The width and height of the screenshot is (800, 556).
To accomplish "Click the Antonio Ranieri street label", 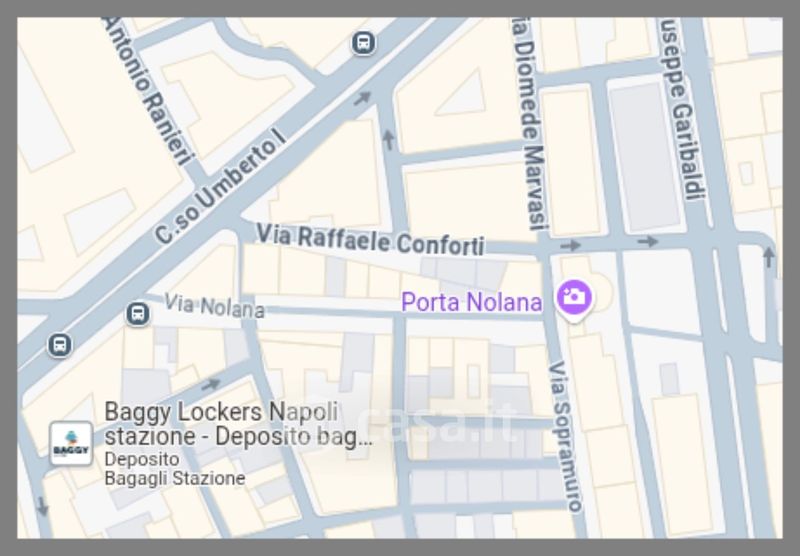I will [x=149, y=92].
